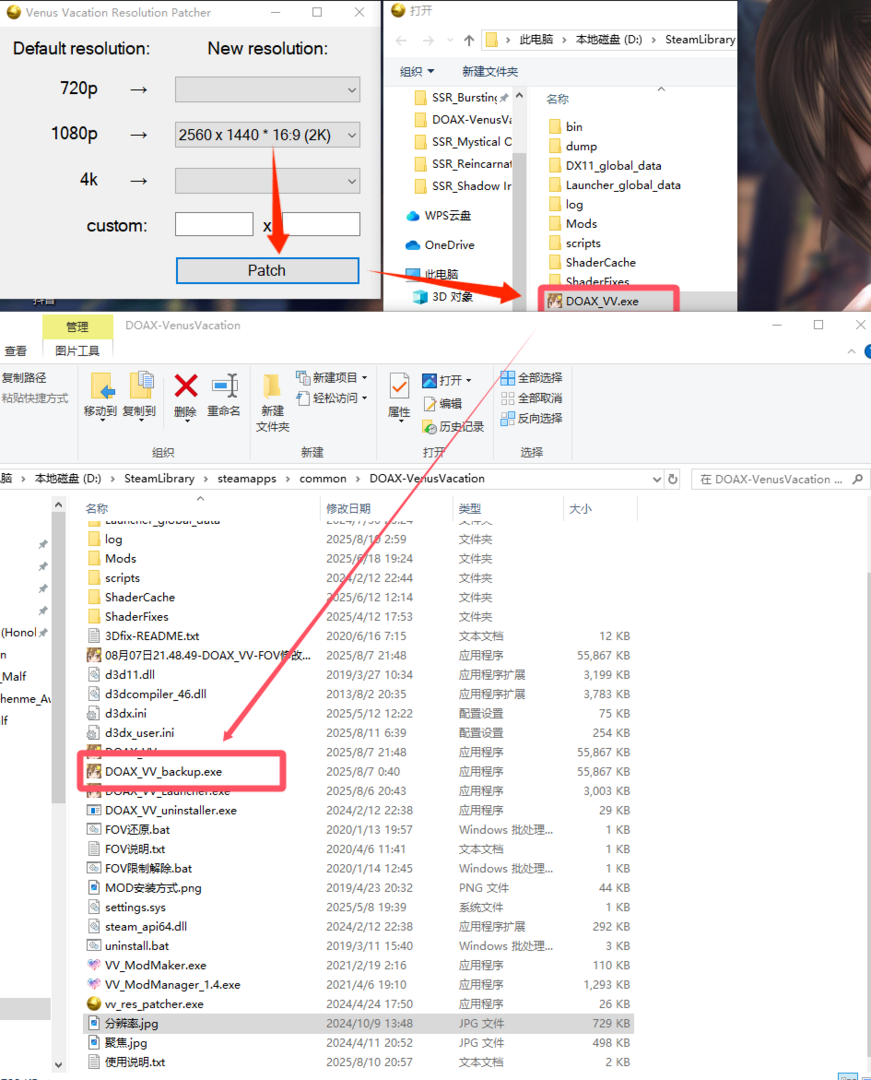
Task: Click 新建文件夹 in the Open dialog
Action: [x=490, y=72]
